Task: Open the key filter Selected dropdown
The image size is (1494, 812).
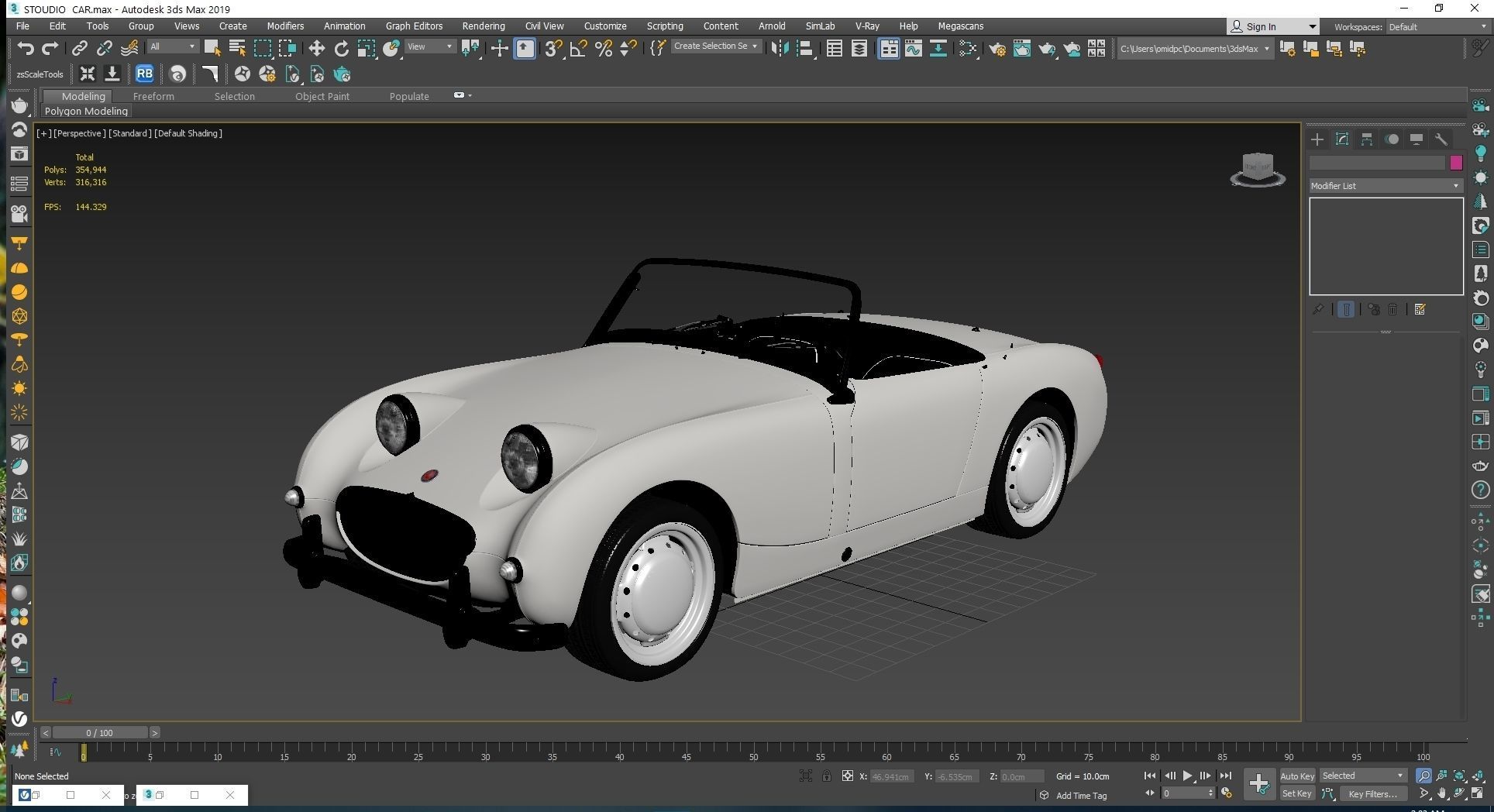Action: click(1363, 776)
